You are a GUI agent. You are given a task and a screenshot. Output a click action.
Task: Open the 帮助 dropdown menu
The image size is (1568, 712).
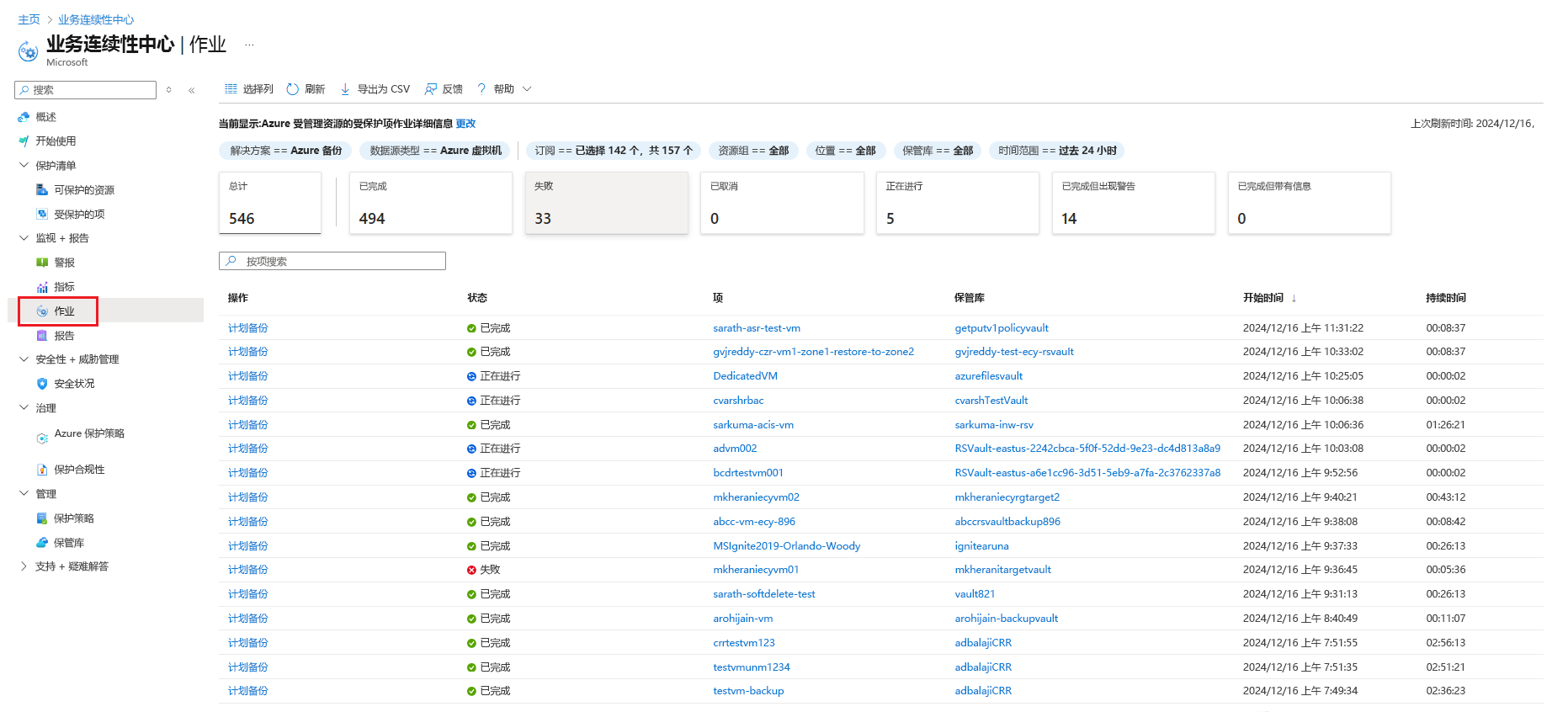point(504,89)
